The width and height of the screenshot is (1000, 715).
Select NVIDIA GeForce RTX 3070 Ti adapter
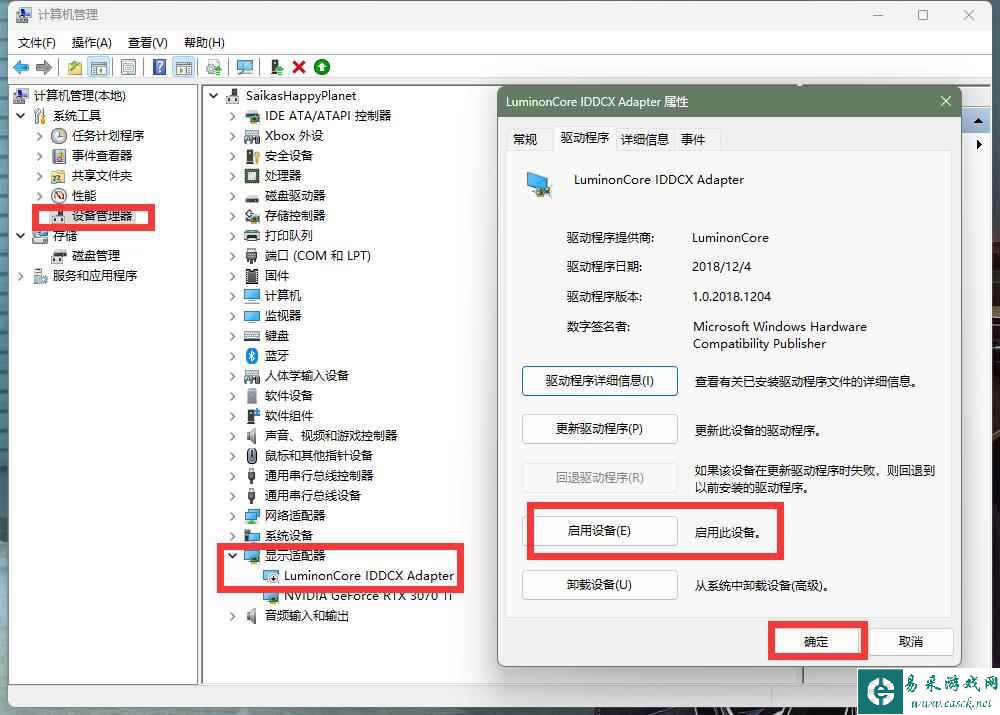[x=367, y=595]
